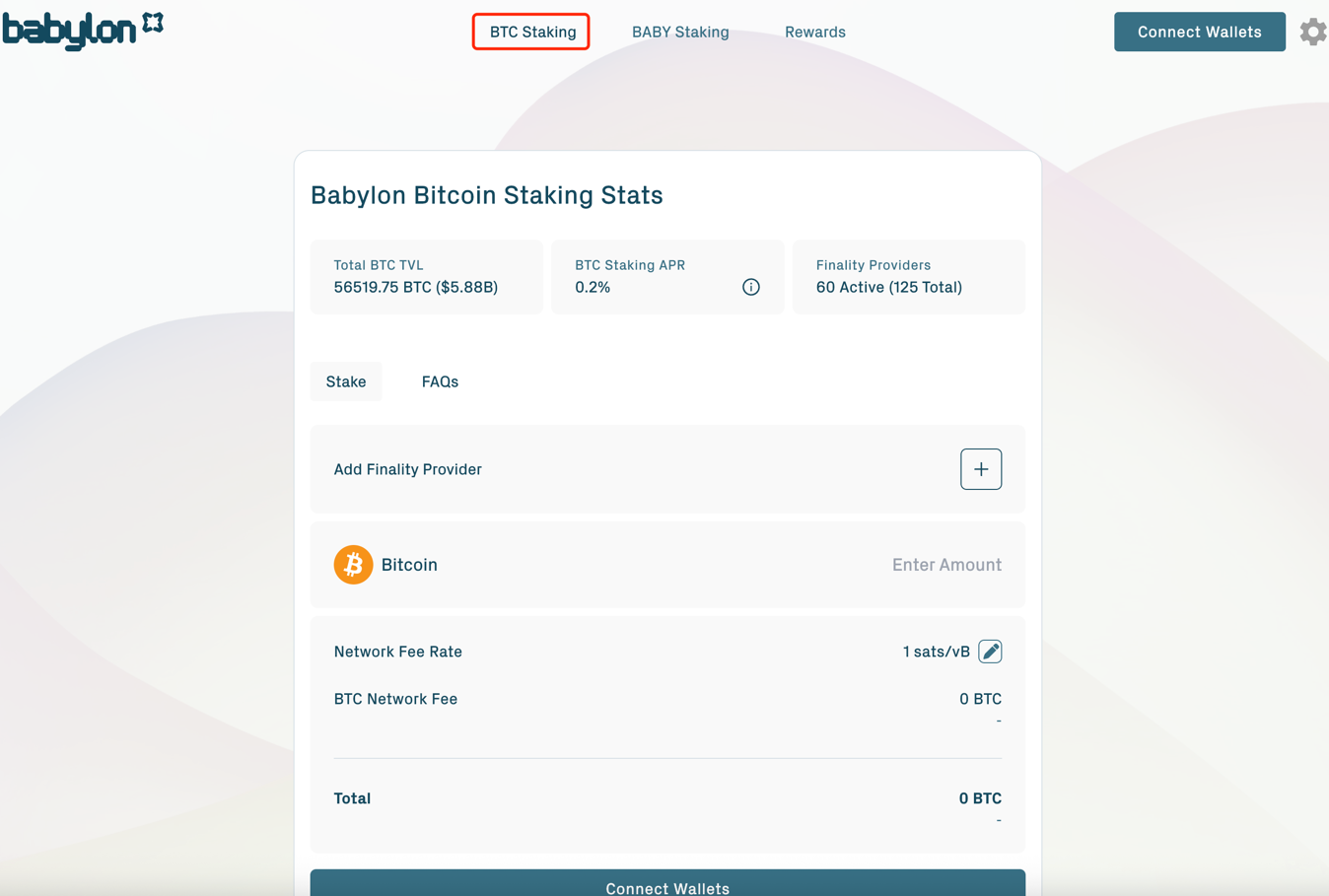The height and width of the screenshot is (896, 1329).
Task: Open the BABY Staking section
Action: 680,32
